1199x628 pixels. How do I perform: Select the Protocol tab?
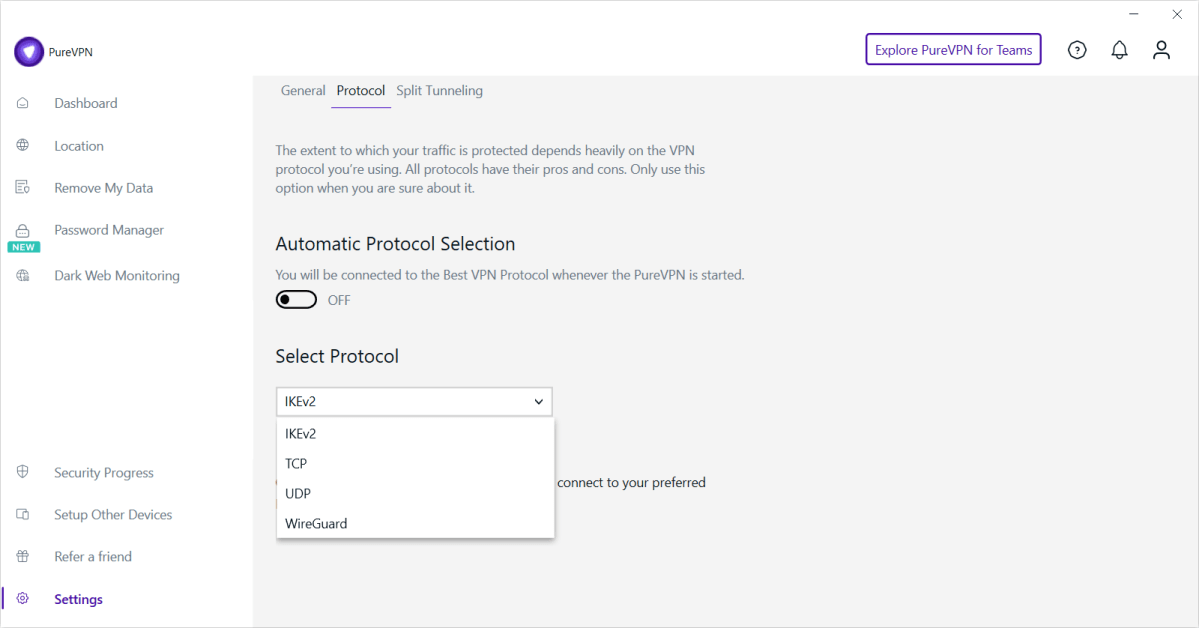(360, 90)
